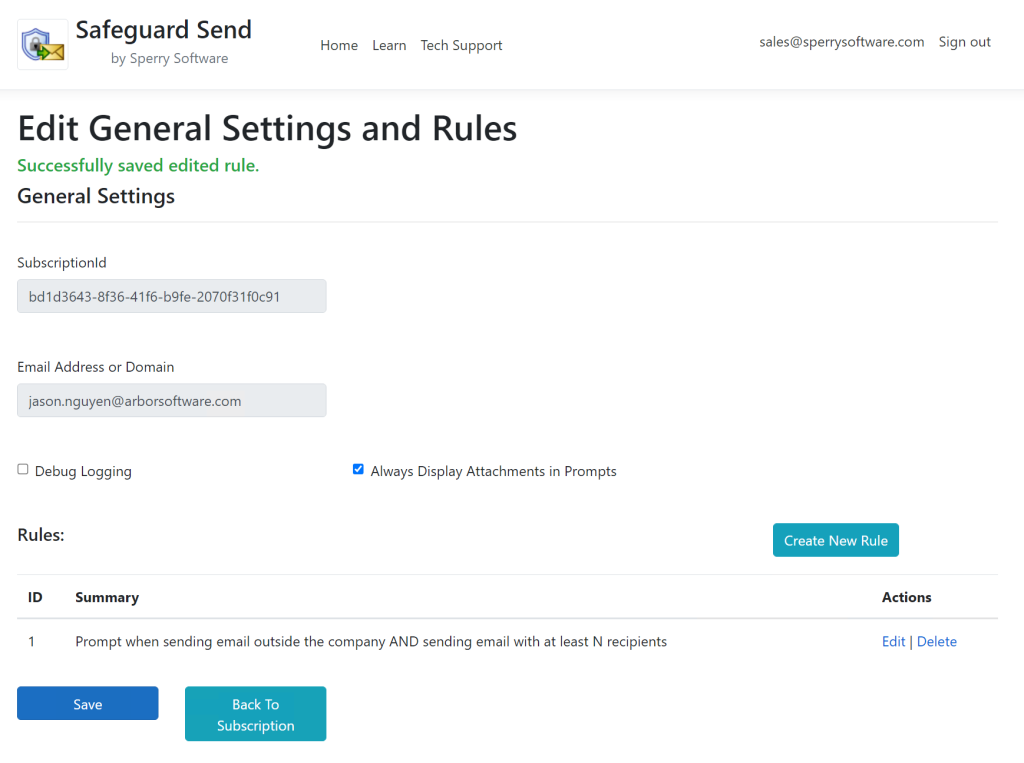Image resolution: width=1024 pixels, height=763 pixels.
Task: Open the Learn page
Action: 389,45
